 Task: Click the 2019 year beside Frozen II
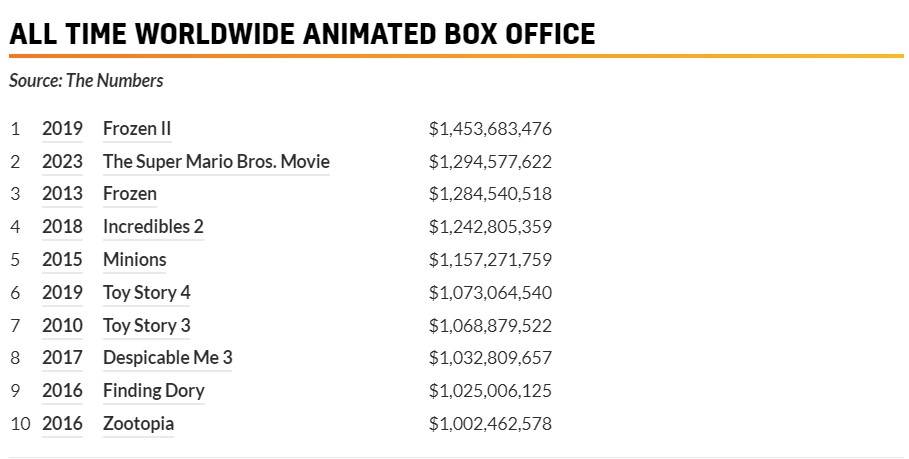[x=62, y=129]
